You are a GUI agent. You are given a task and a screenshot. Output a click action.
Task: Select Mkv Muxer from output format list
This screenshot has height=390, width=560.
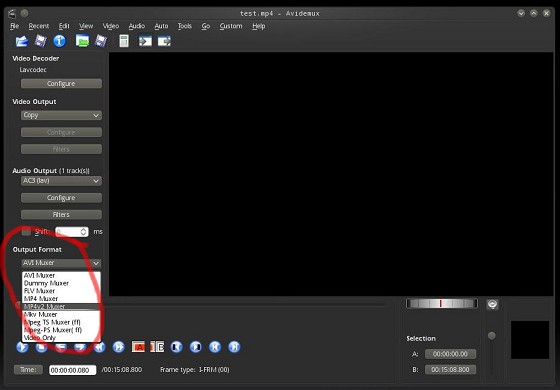pyautogui.click(x=40, y=314)
